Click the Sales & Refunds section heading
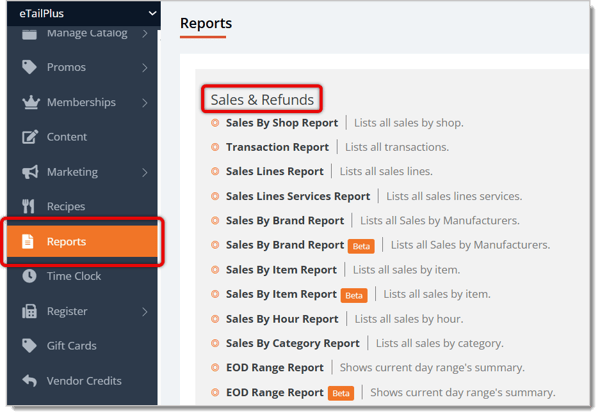 [262, 100]
